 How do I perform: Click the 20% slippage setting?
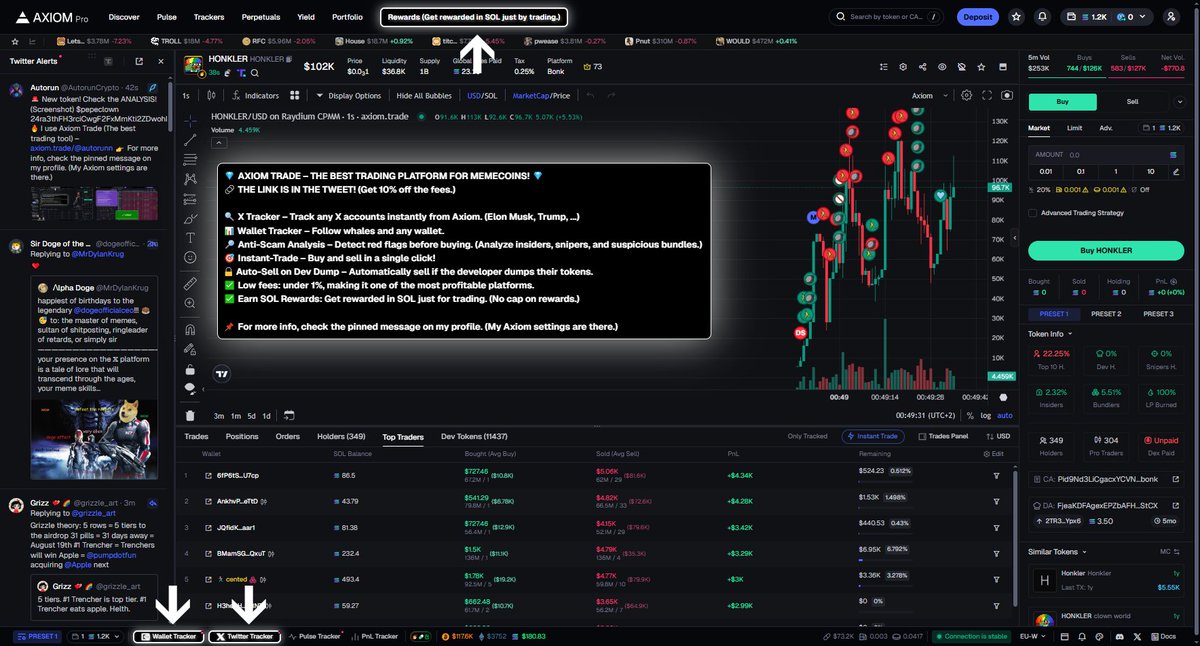click(x=1040, y=189)
